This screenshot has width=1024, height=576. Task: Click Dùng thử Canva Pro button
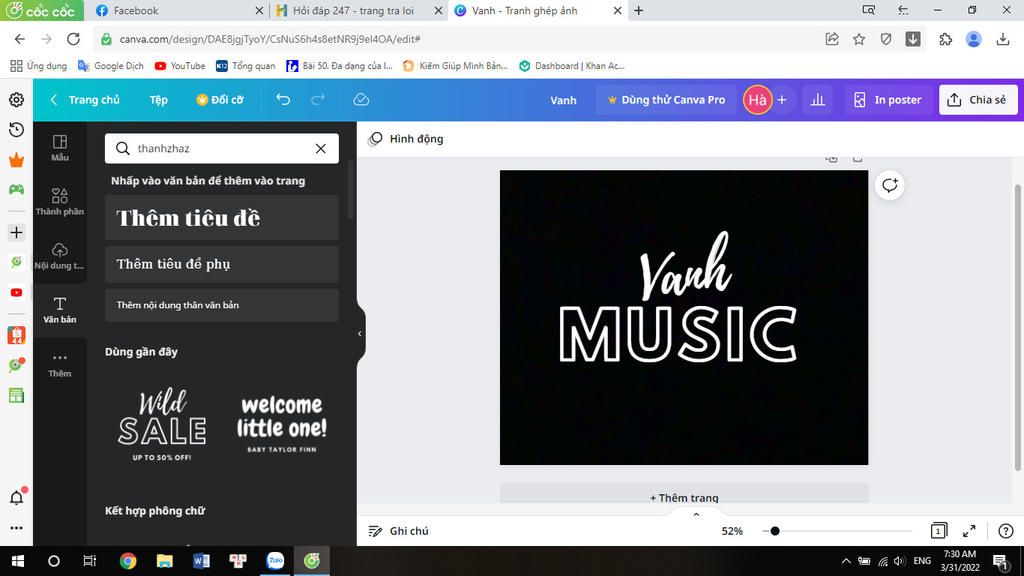coord(666,100)
